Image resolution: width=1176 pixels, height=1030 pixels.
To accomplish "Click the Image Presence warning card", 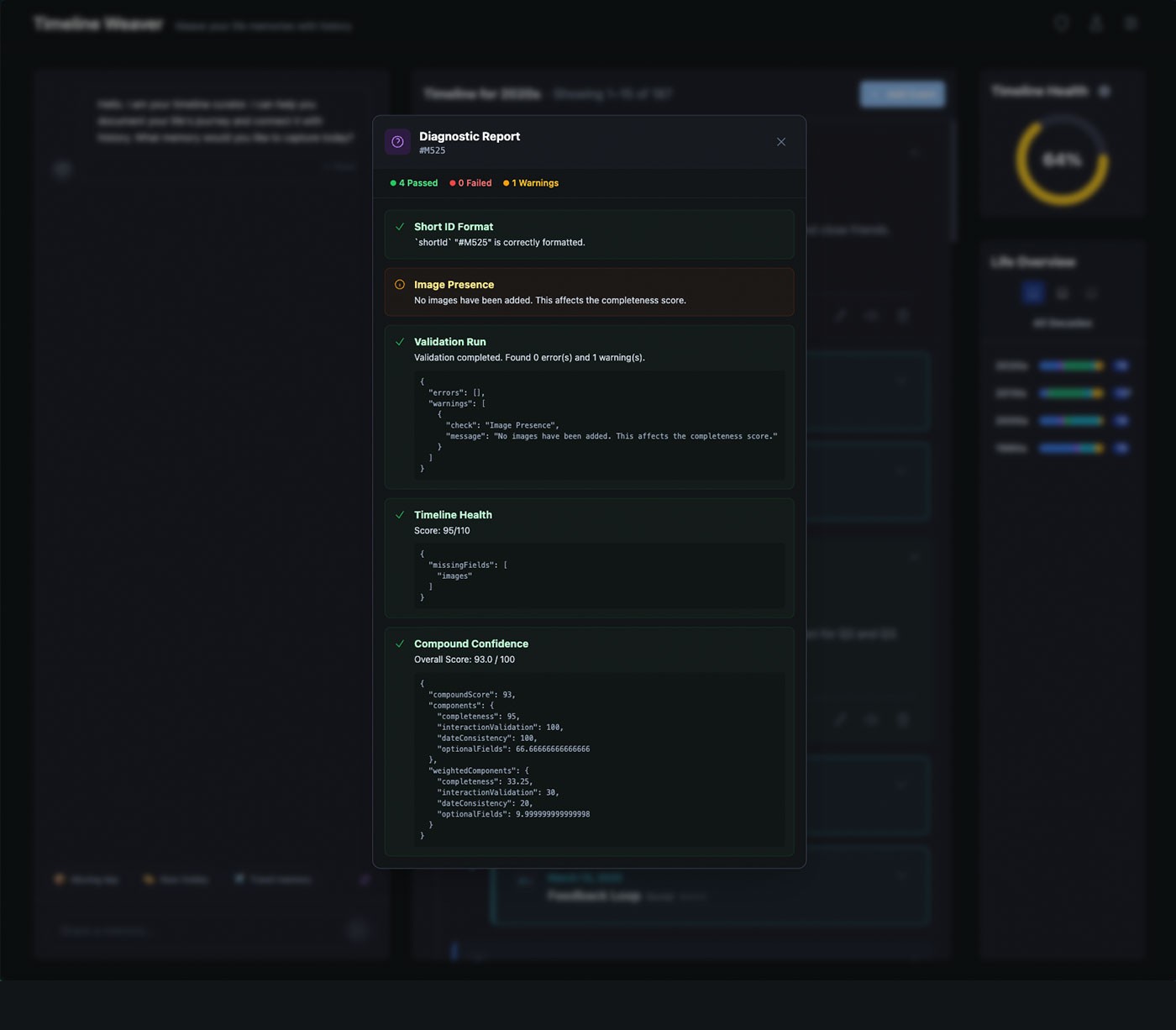I will tap(589, 292).
